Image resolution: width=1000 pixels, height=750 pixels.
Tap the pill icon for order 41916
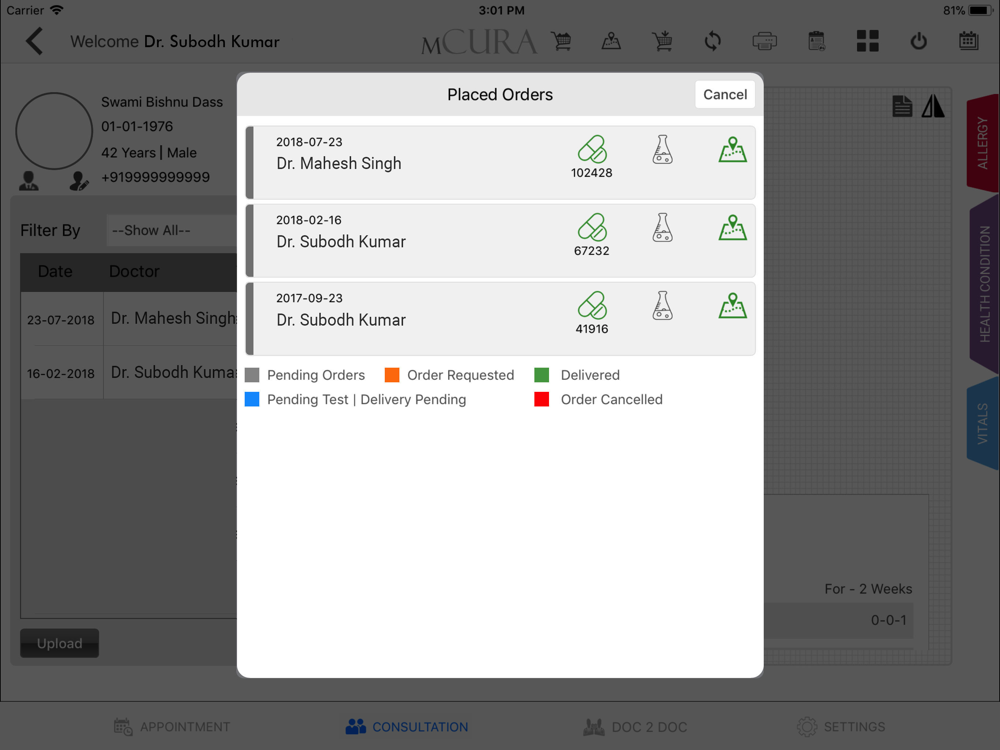point(592,305)
